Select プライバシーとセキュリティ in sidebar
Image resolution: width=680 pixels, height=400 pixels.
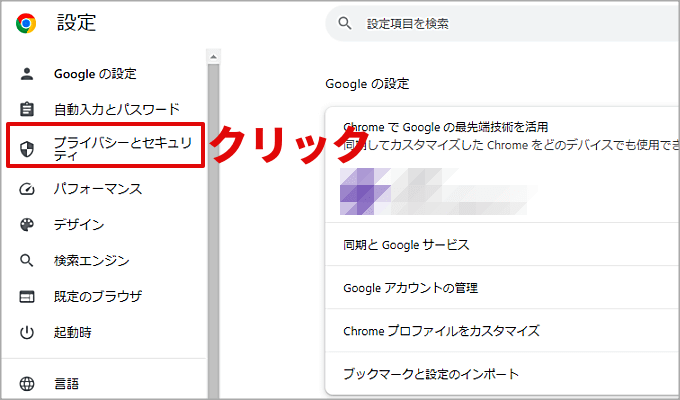(123, 148)
